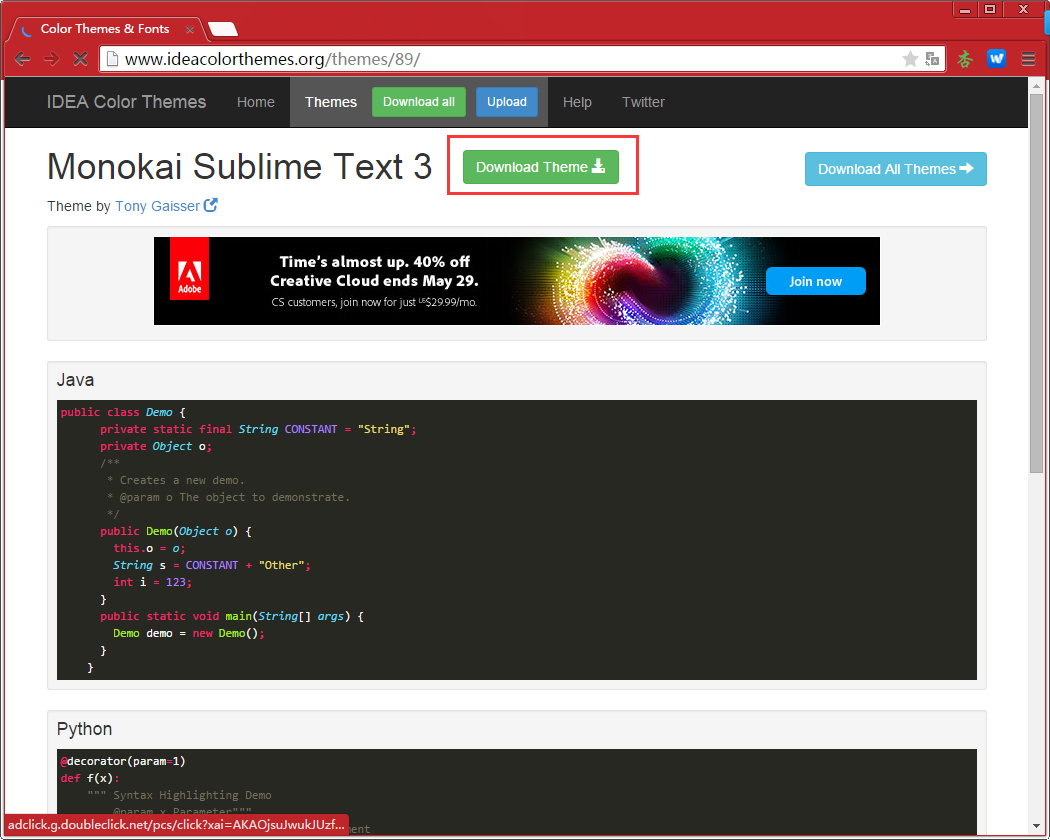Click the browser back arrow

click(22, 59)
